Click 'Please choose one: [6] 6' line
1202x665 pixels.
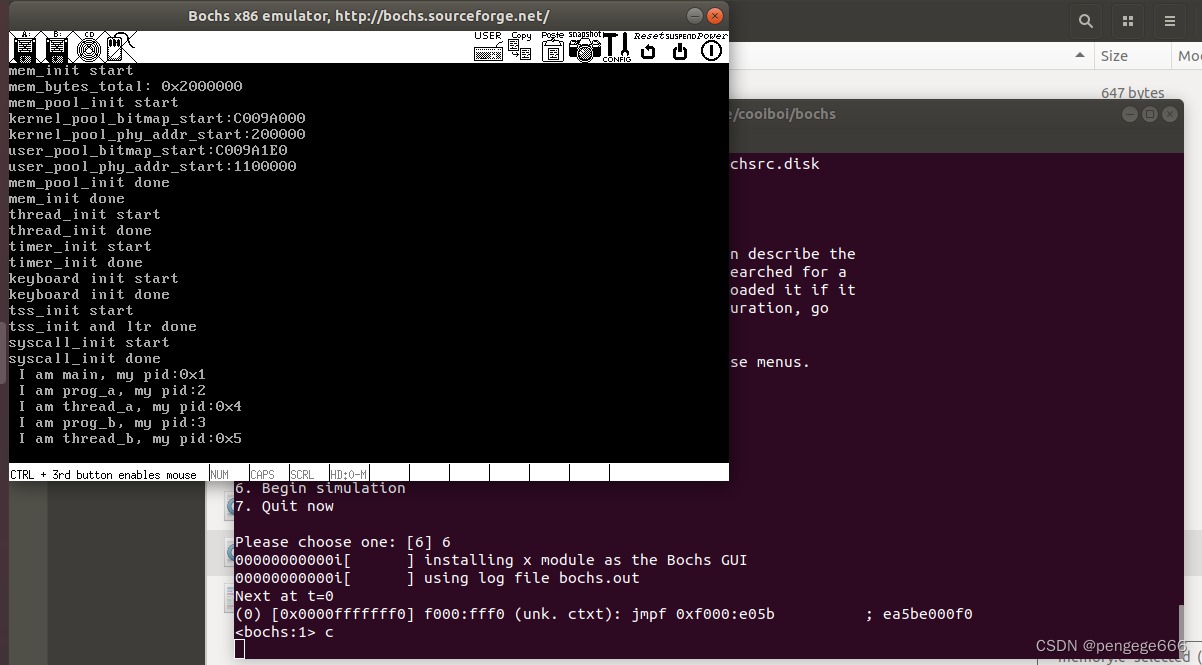(342, 542)
